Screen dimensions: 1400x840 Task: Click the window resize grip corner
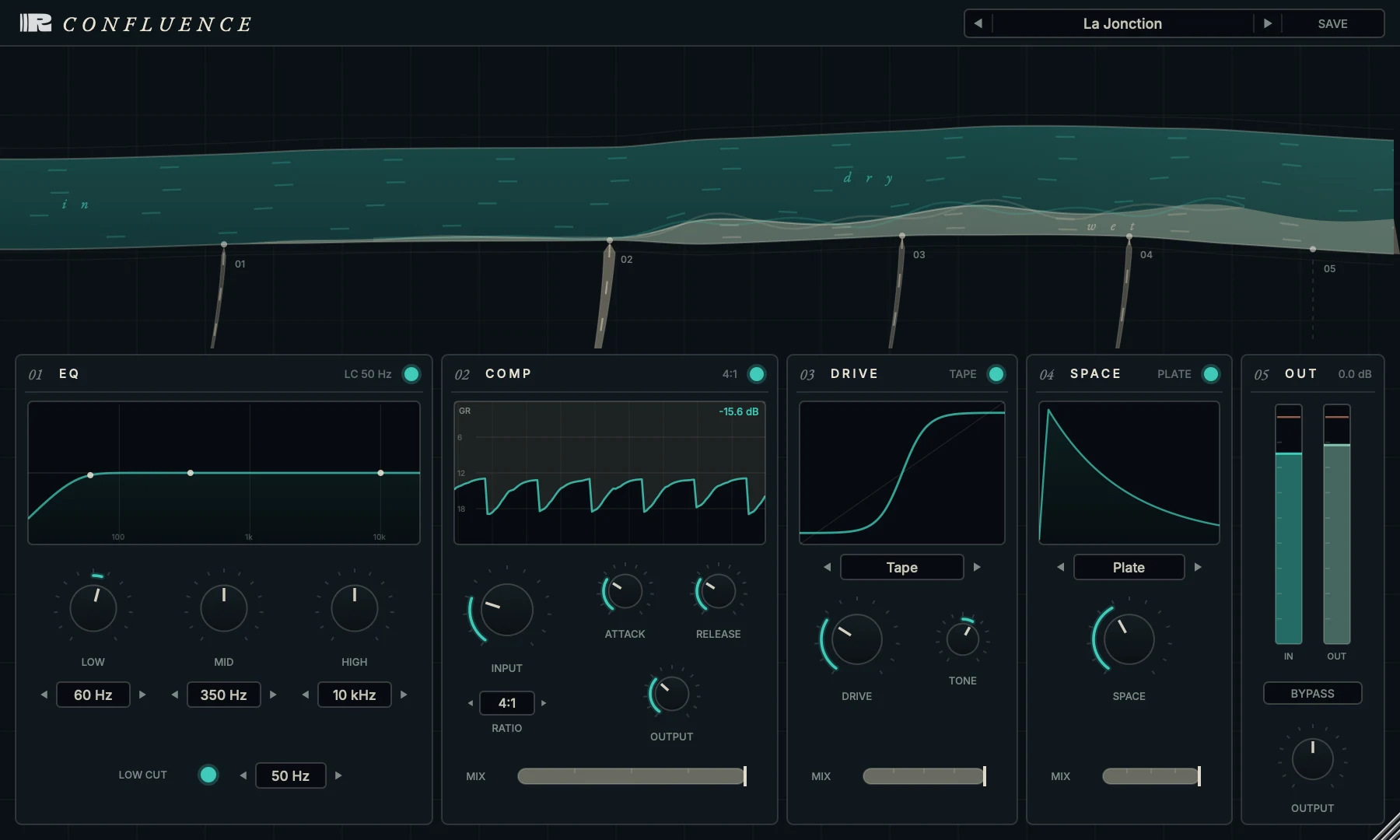pyautogui.click(x=1388, y=828)
